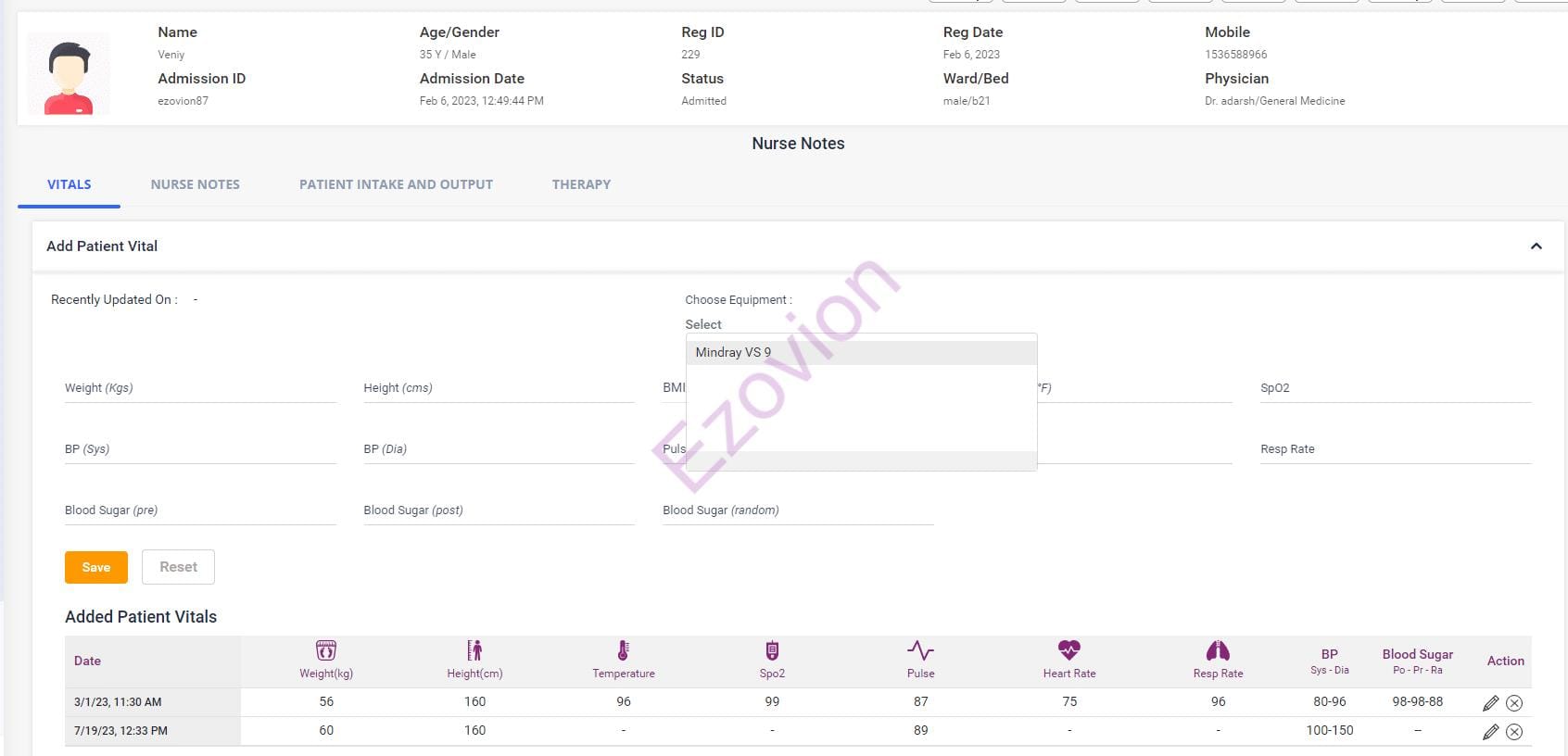Edit the 7/19/23 vitals entry
The image size is (1568, 756).
tap(1490, 732)
